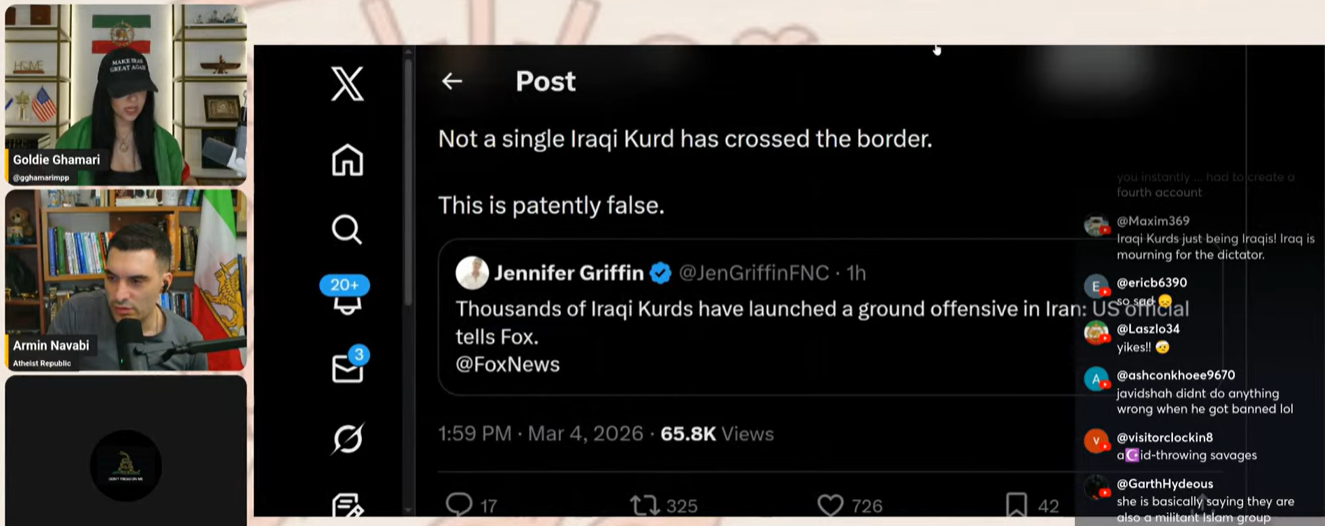1325x526 pixels.
Task: Click Armin Navabi's webcam thumbnail
Action: point(126,280)
